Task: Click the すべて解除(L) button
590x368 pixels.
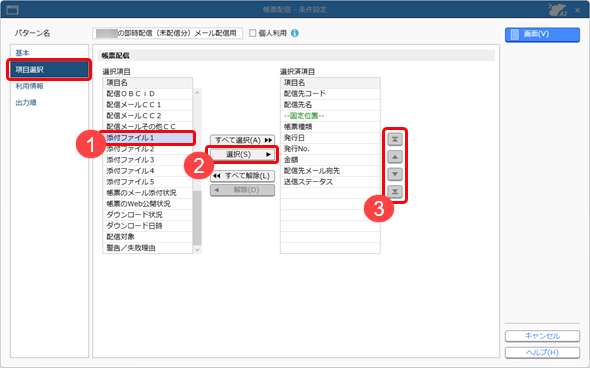Action: [242, 176]
